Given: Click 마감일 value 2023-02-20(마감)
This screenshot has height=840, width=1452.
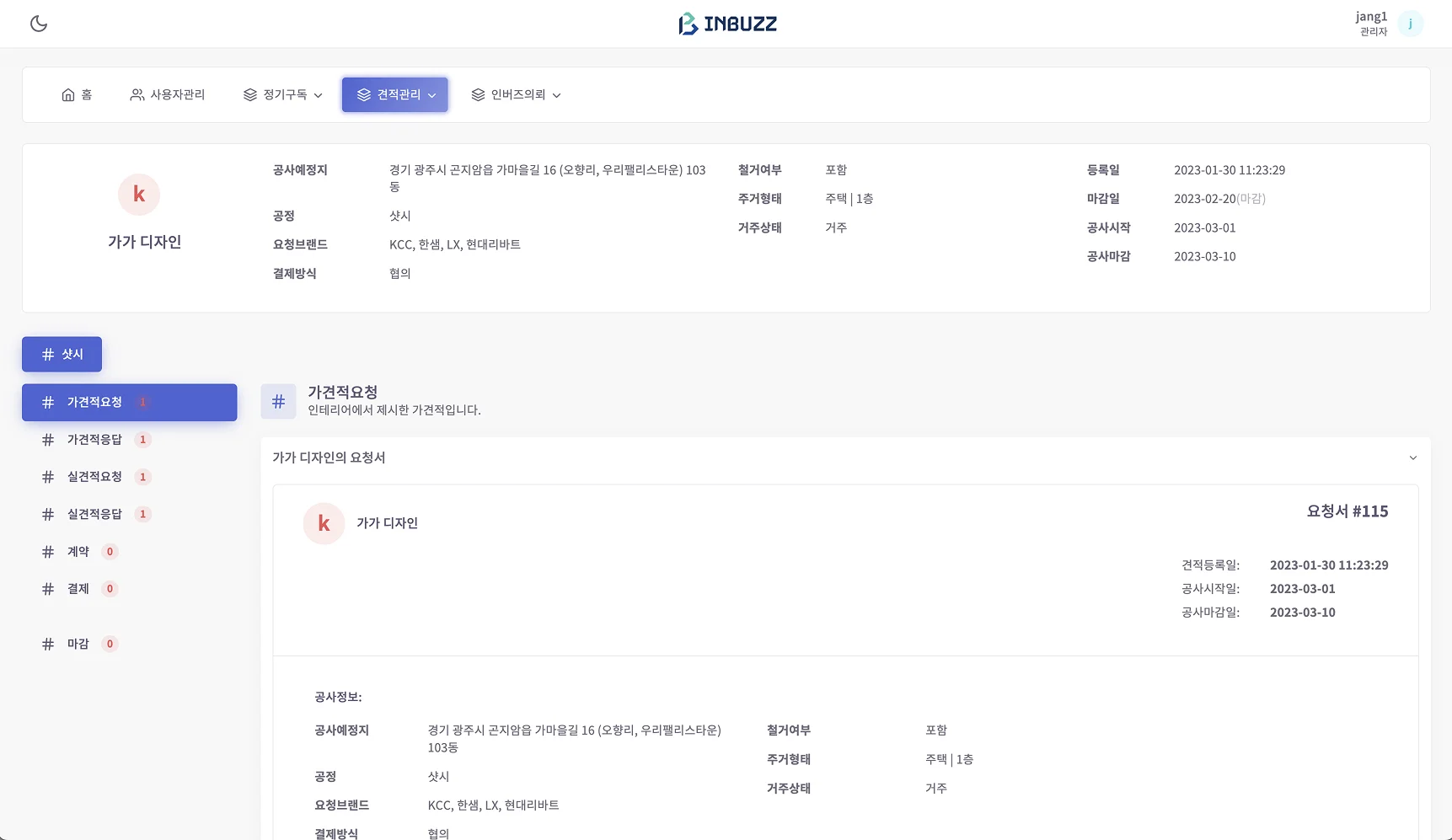Looking at the screenshot, I should (x=1219, y=199).
